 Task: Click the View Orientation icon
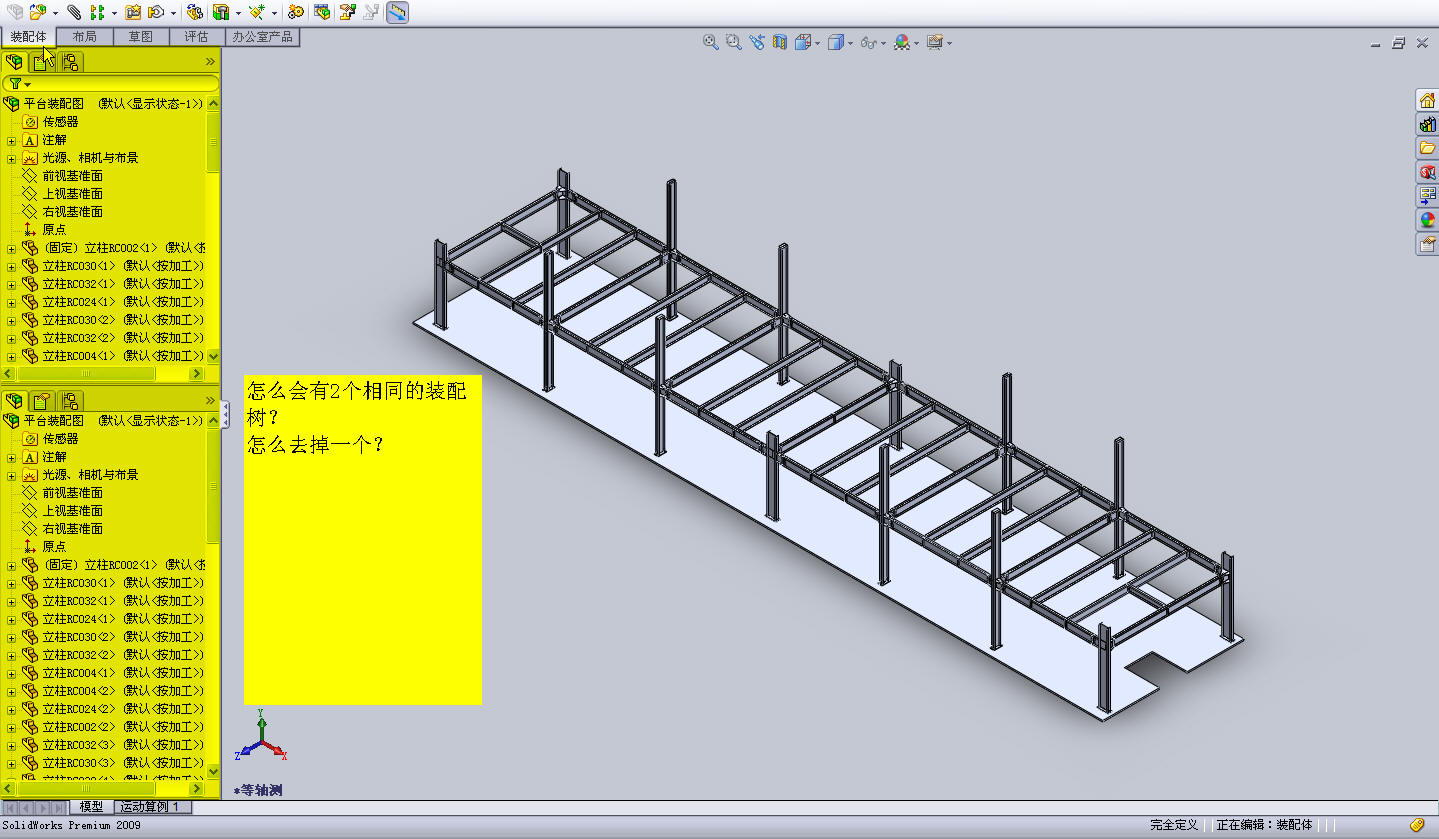(x=803, y=42)
